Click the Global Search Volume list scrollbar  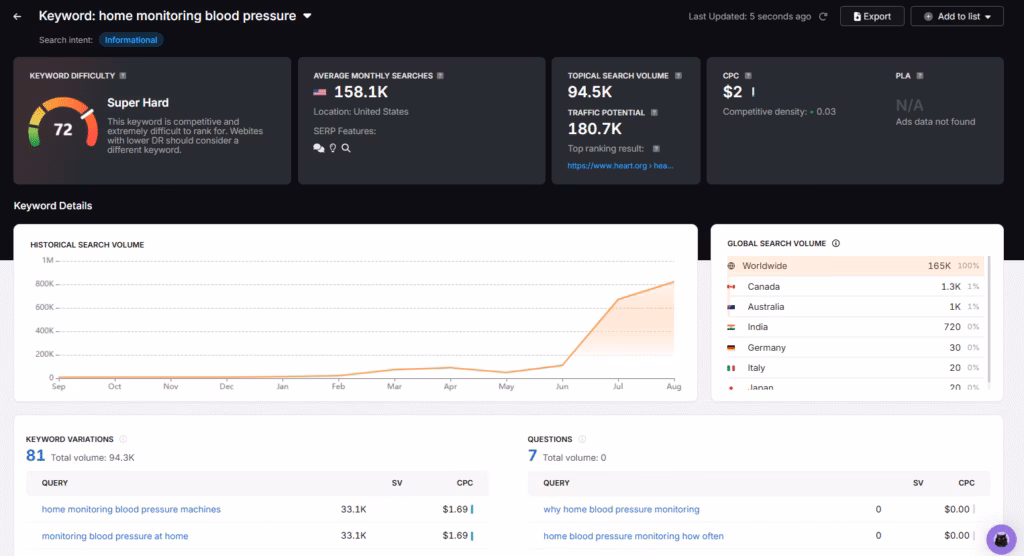pyautogui.click(x=989, y=320)
